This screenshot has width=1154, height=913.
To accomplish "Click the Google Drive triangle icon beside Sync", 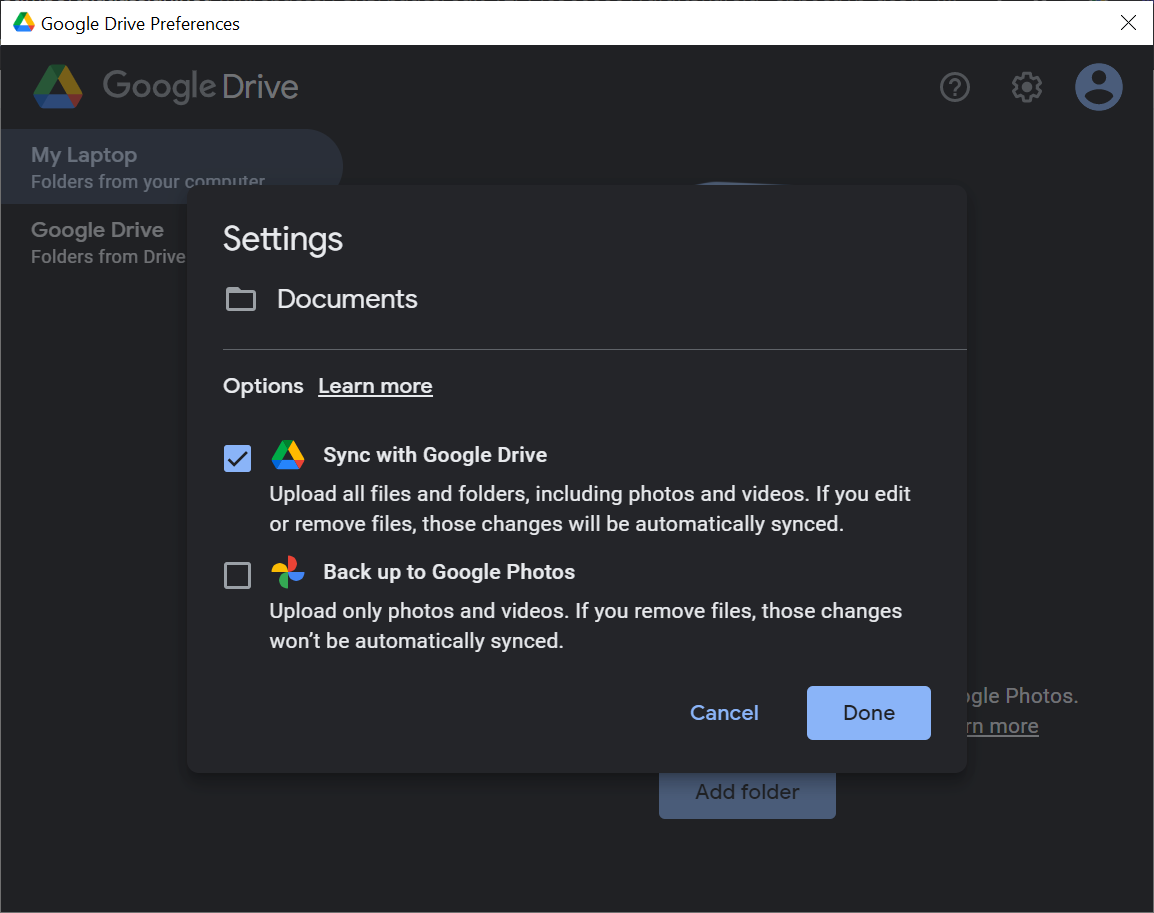I will click(288, 455).
